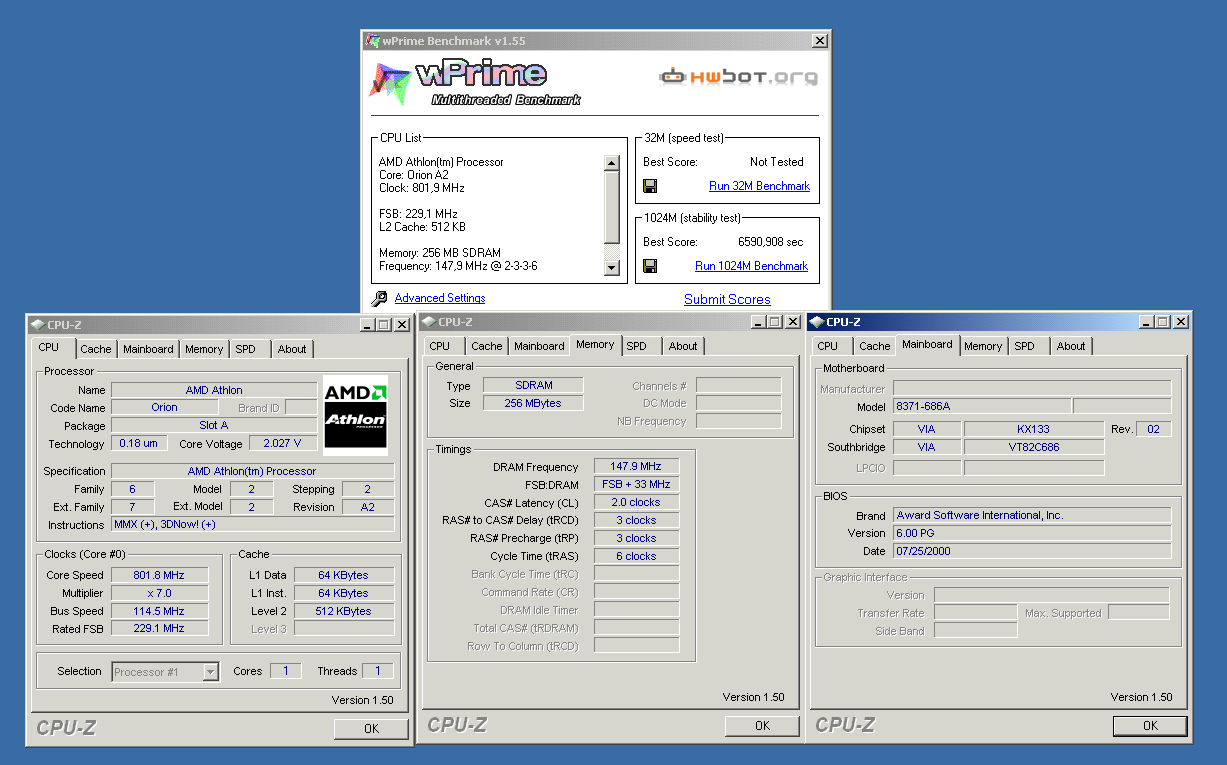This screenshot has height=765, width=1227.
Task: Open the Memory tab in the left CPU-Z window
Action: coord(204,349)
